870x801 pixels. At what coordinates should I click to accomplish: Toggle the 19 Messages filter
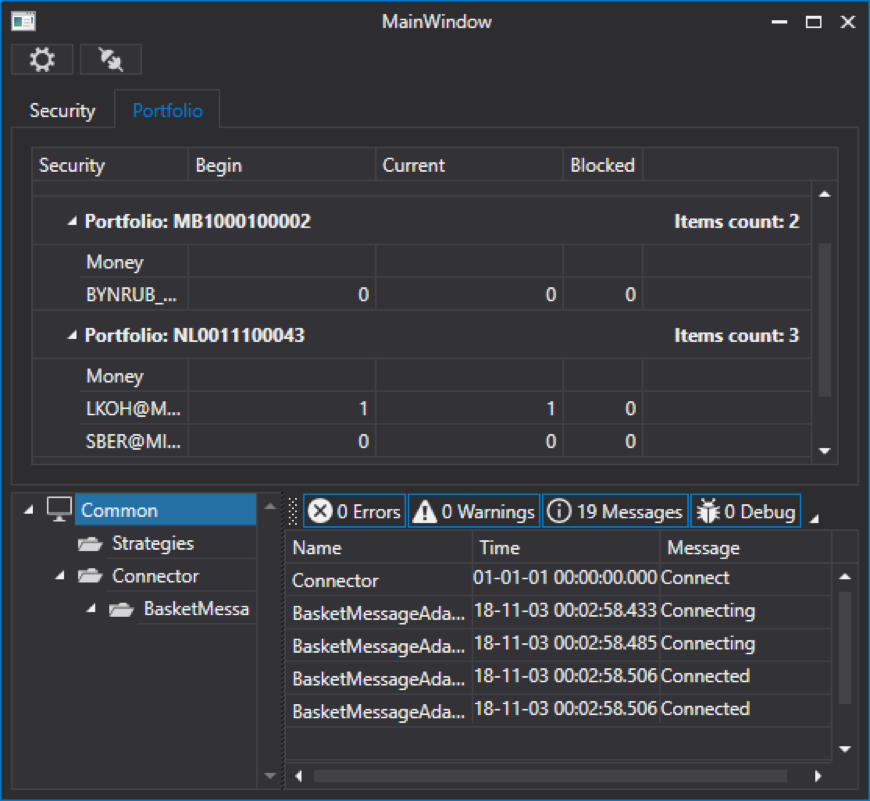[x=615, y=512]
